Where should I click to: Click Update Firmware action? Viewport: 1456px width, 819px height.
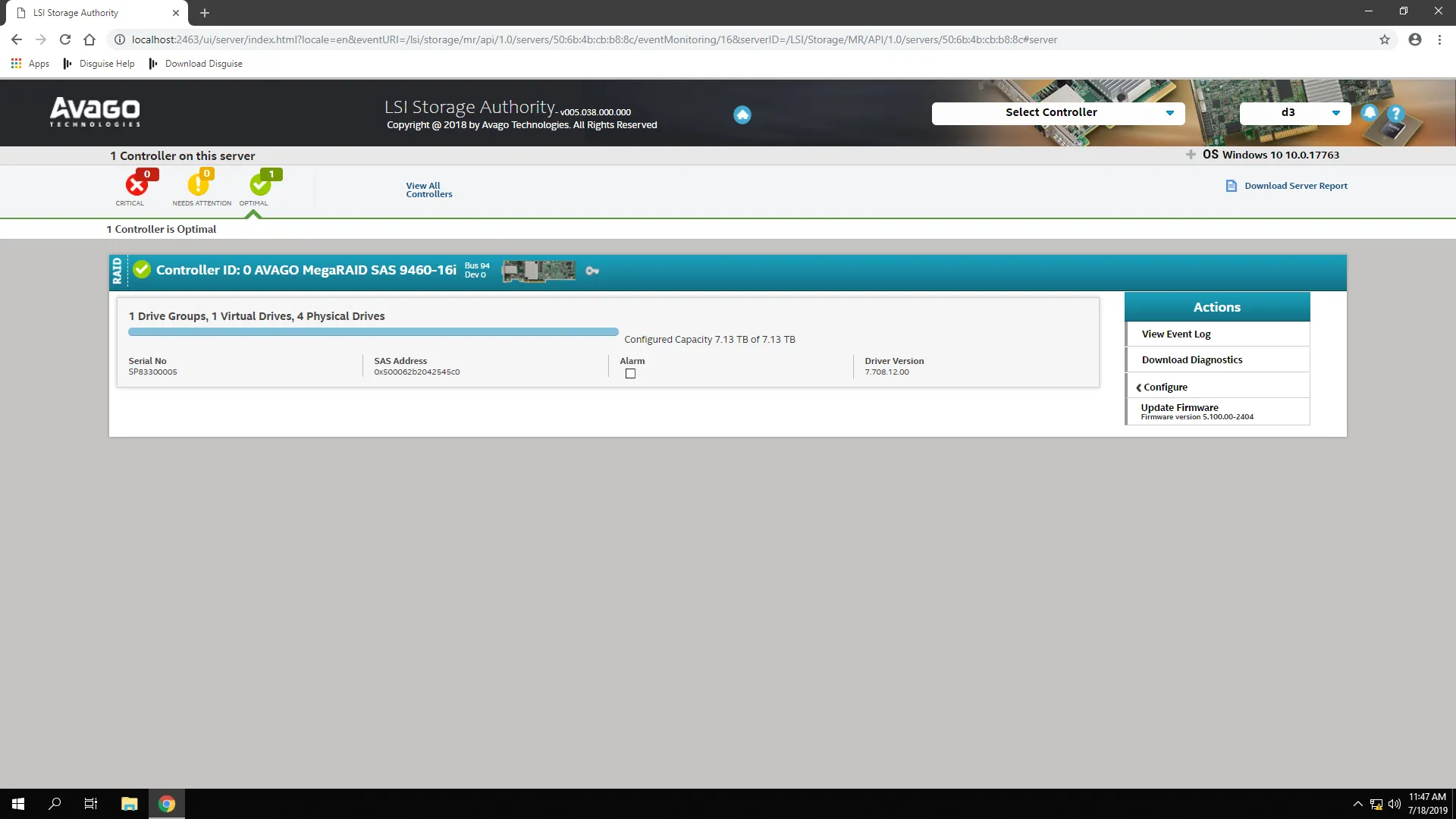tap(1180, 408)
